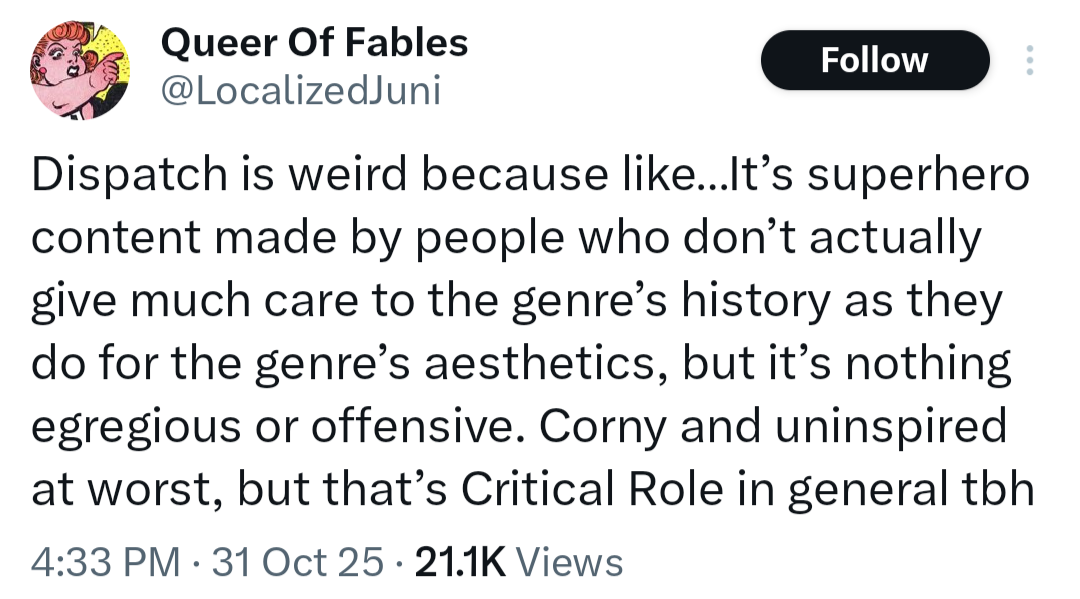View the 21.1K Views count
The image size is (1080, 599).
(x=518, y=562)
